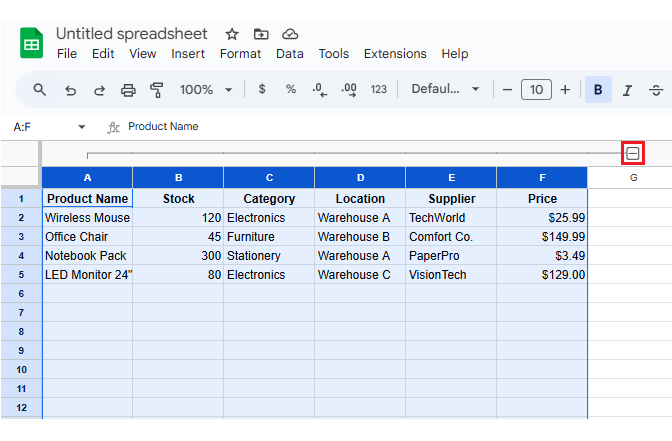
Task: Format selection as currency
Action: 262,90
